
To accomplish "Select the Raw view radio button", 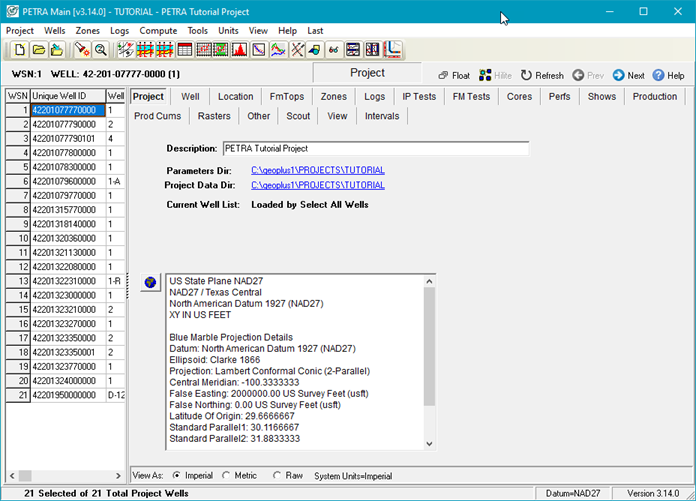I will click(277, 475).
